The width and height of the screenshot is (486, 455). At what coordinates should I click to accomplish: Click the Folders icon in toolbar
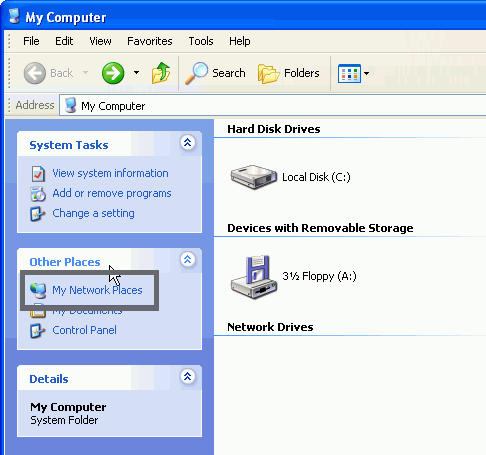click(x=268, y=74)
